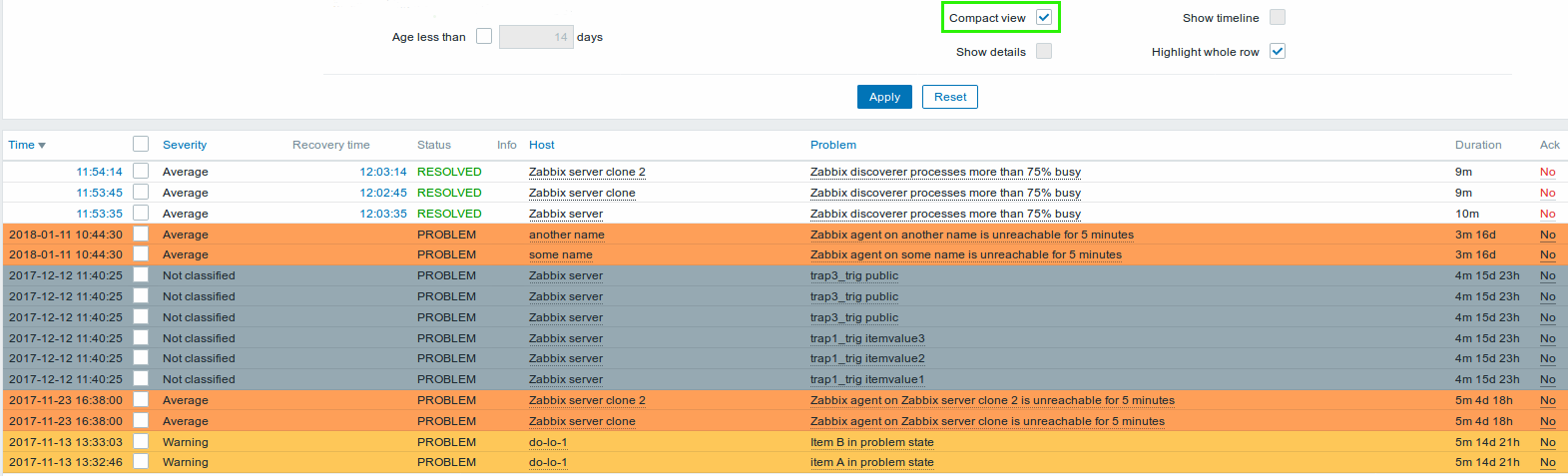Open host do-lo-1 in Item B row
Viewport: 1568px width, 476px height.
click(548, 442)
